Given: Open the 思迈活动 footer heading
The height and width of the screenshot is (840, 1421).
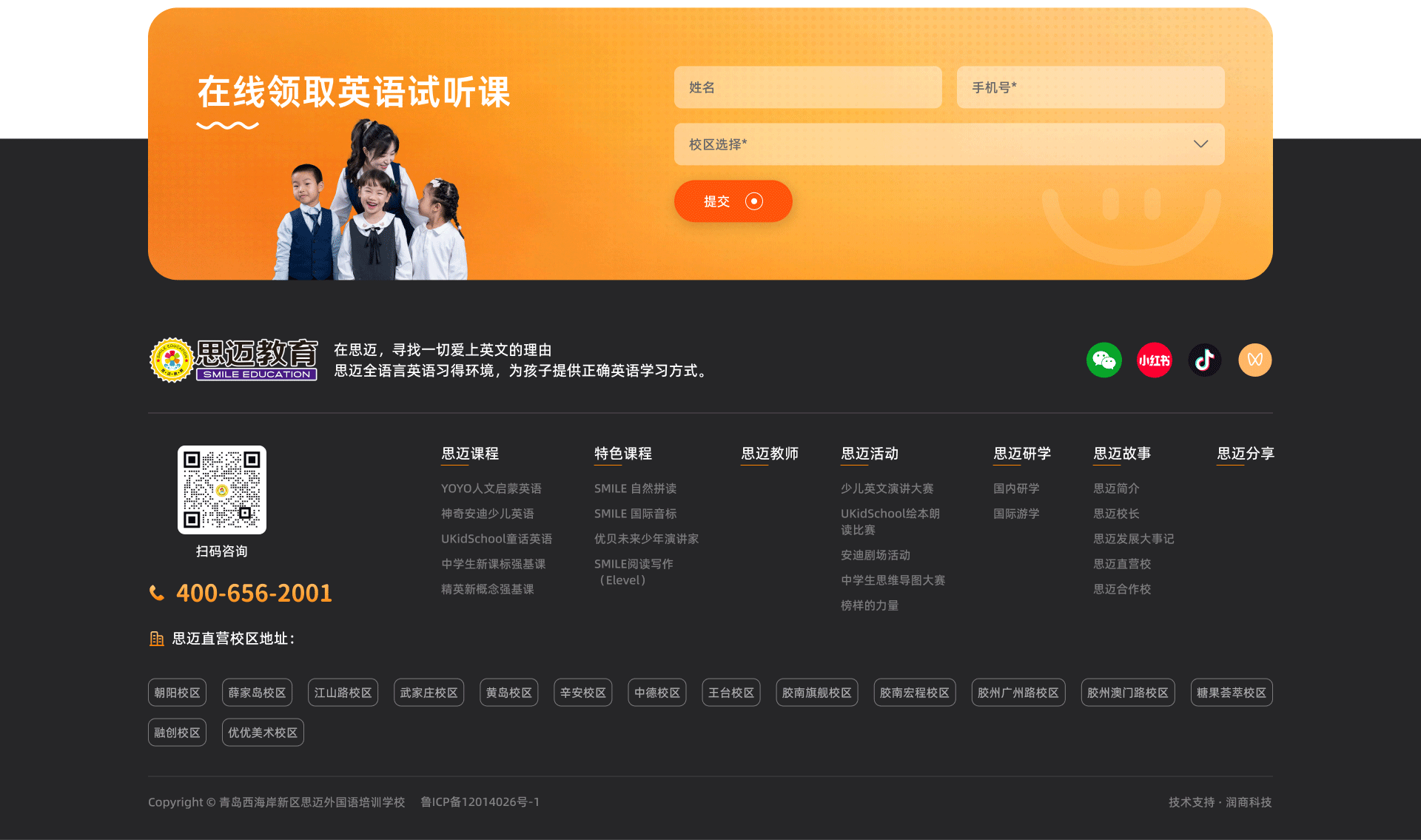Looking at the screenshot, I should pyautogui.click(x=870, y=454).
